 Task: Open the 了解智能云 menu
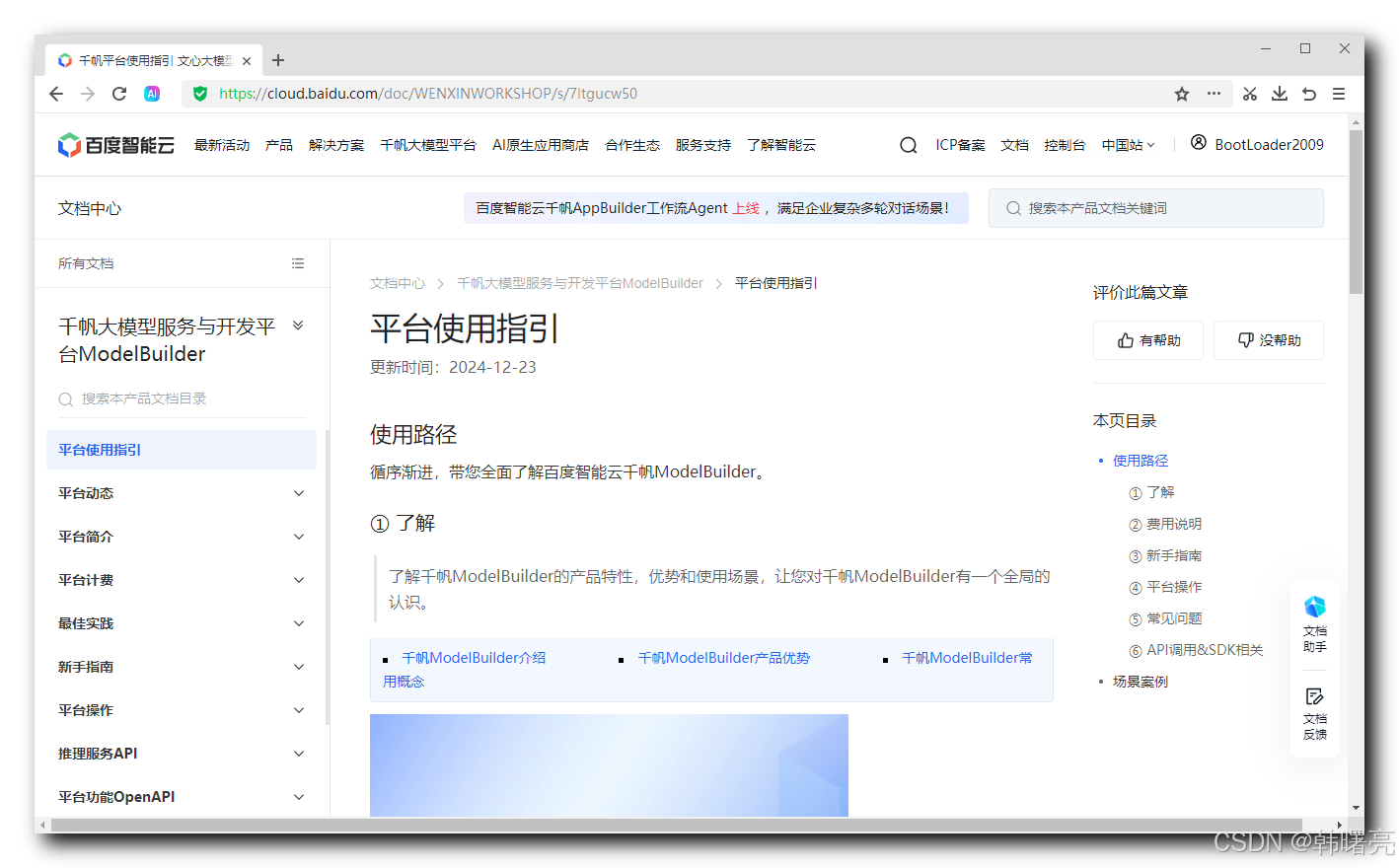tap(781, 145)
